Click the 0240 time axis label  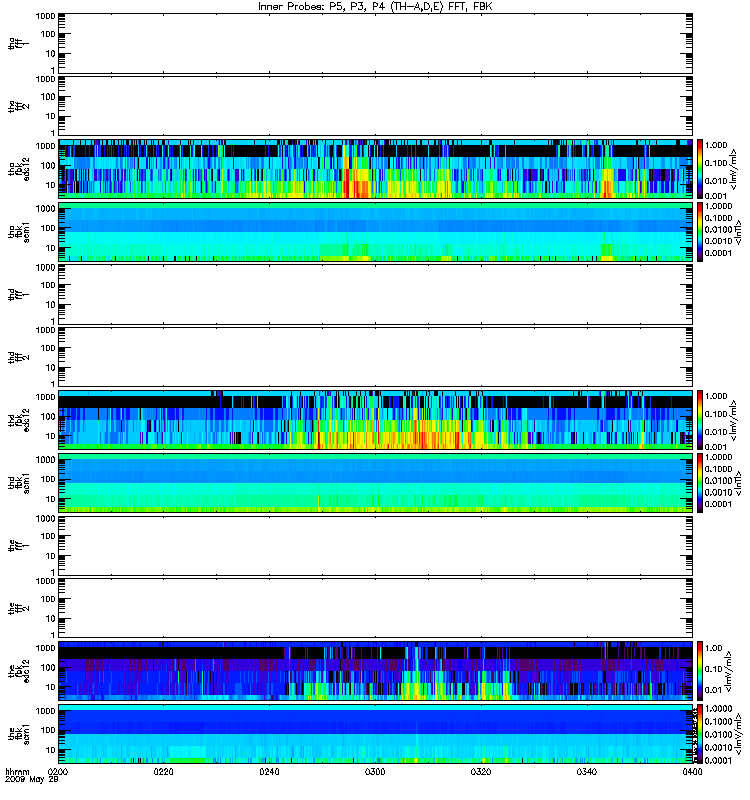269,771
